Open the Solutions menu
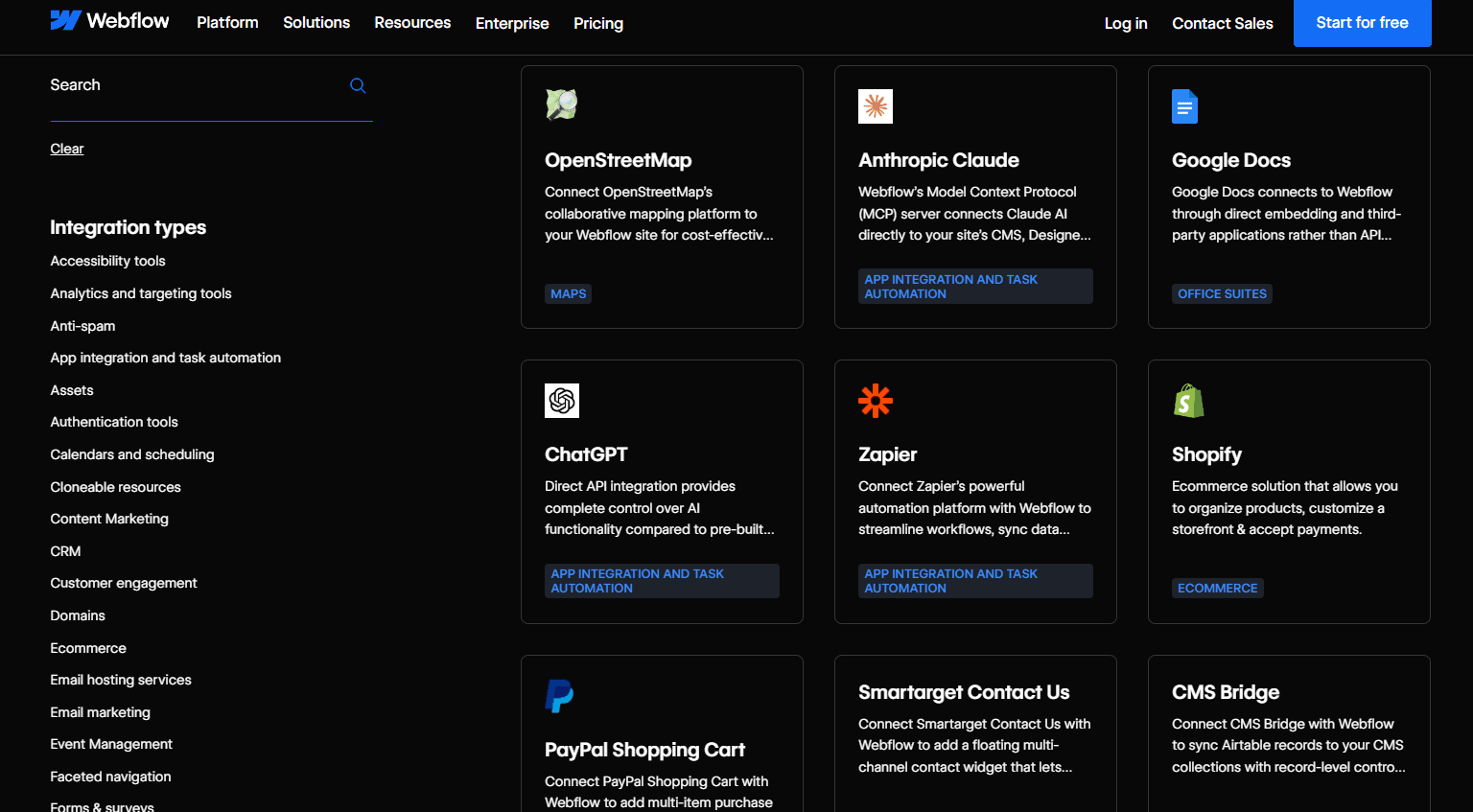This screenshot has width=1473, height=812. (x=316, y=22)
